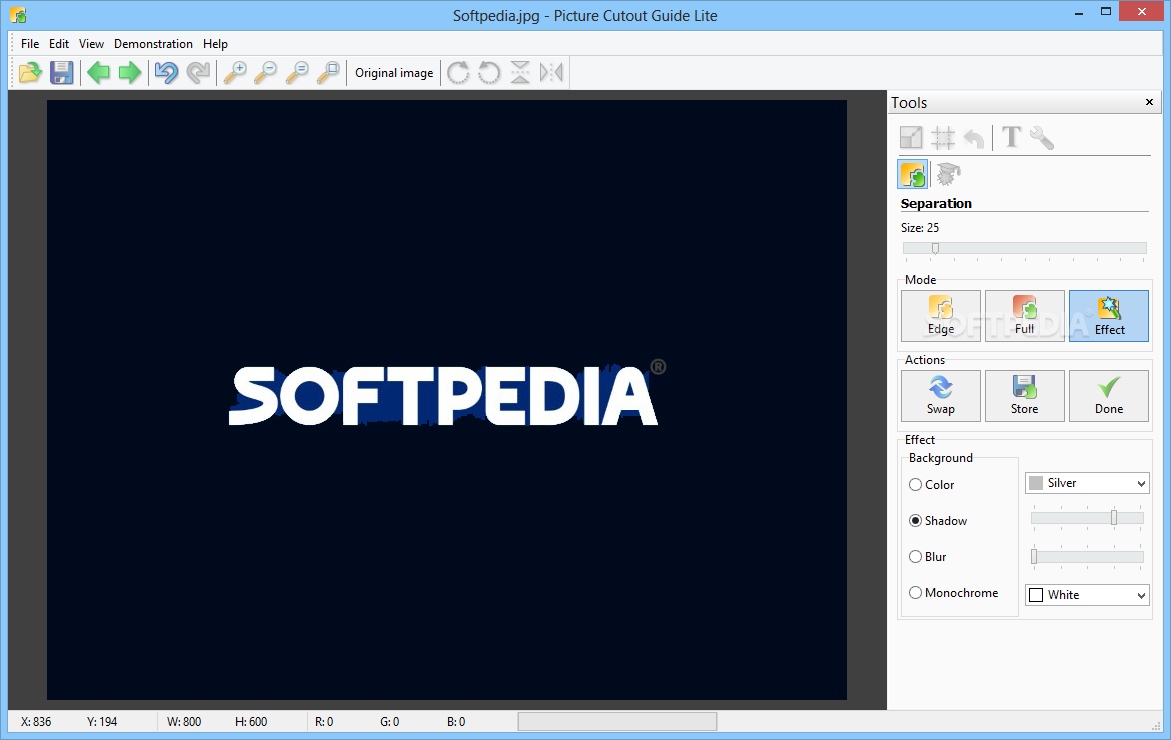This screenshot has height=740, width=1171.
Task: Click the Done action button
Action: pos(1108,396)
